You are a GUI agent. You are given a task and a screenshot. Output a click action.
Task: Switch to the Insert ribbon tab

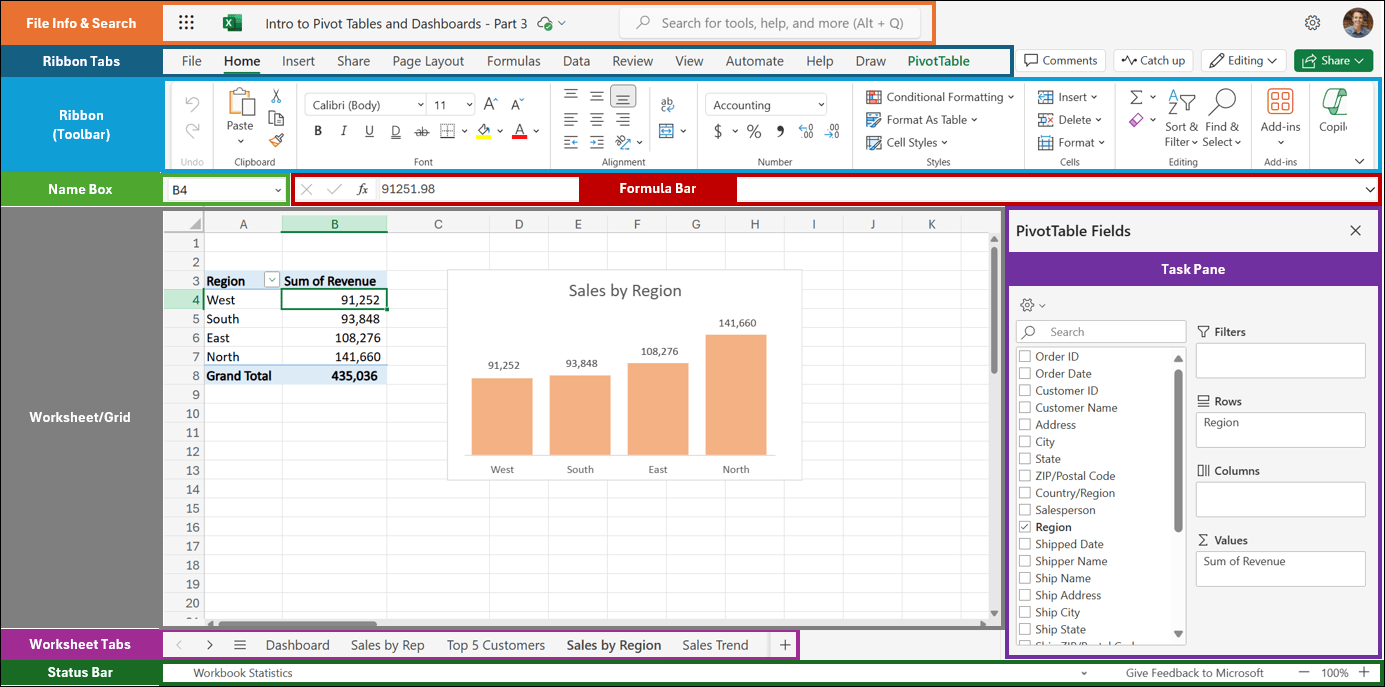(x=298, y=61)
